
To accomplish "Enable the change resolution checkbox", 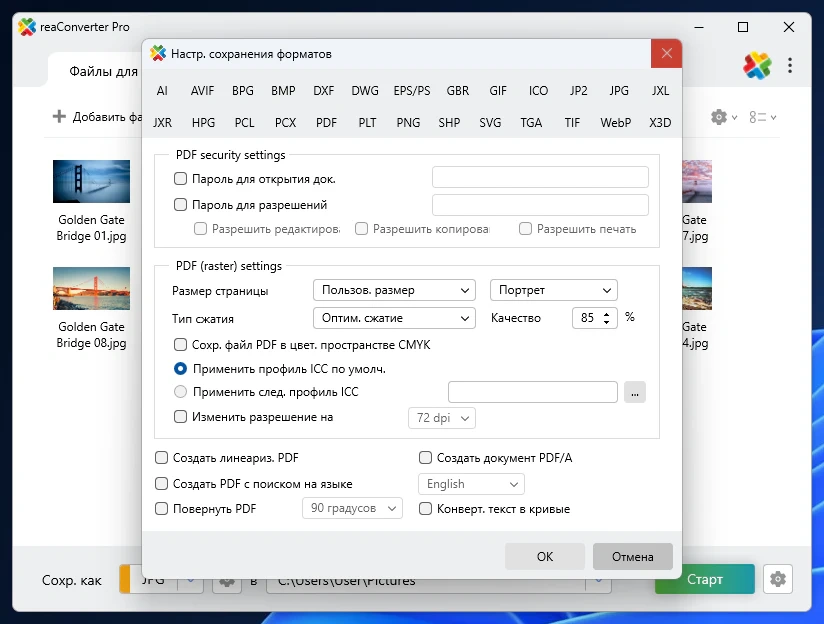I will point(180,417).
